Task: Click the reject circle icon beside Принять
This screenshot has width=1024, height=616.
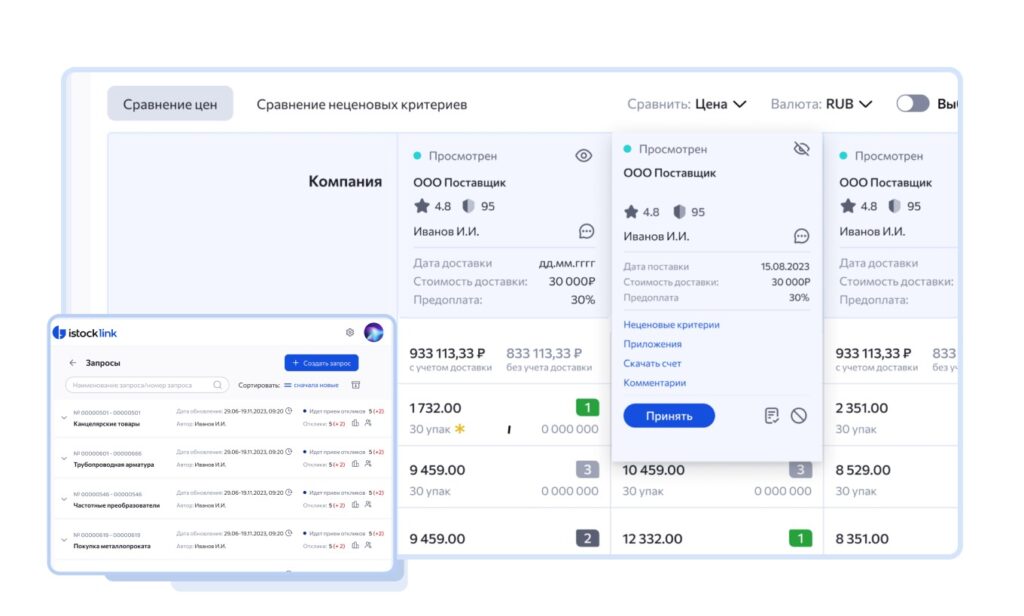Action: (x=799, y=415)
